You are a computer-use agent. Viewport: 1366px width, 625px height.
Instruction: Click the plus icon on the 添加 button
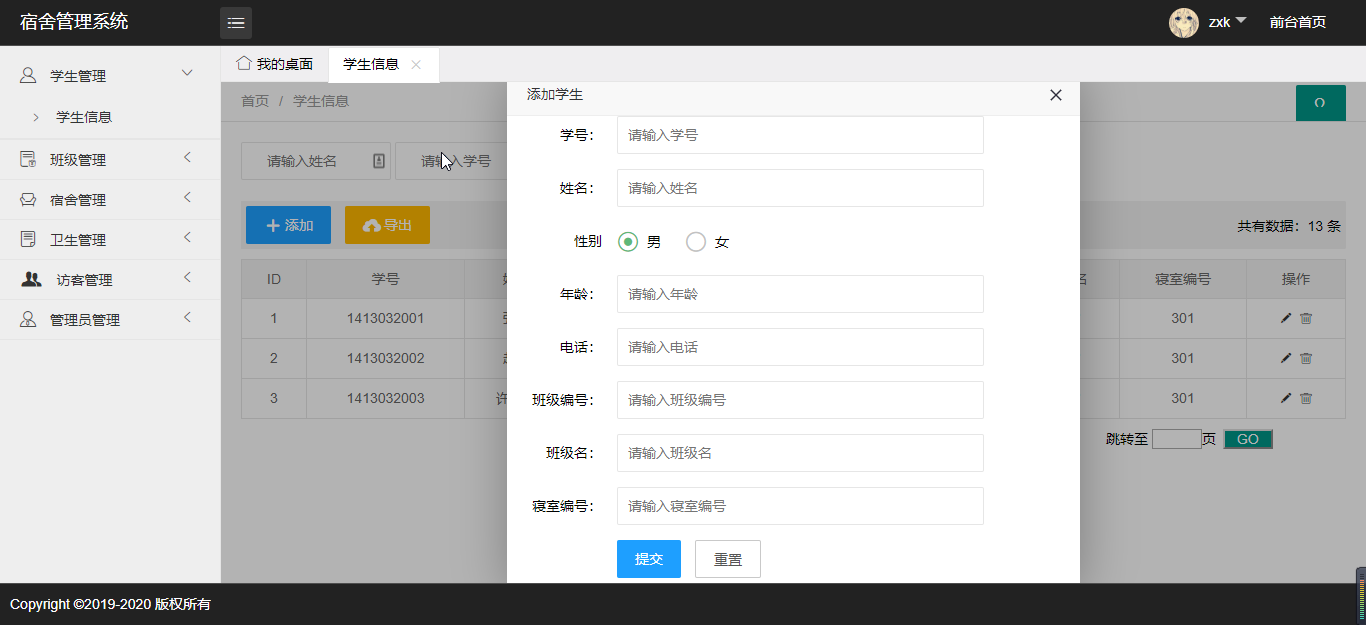click(272, 224)
